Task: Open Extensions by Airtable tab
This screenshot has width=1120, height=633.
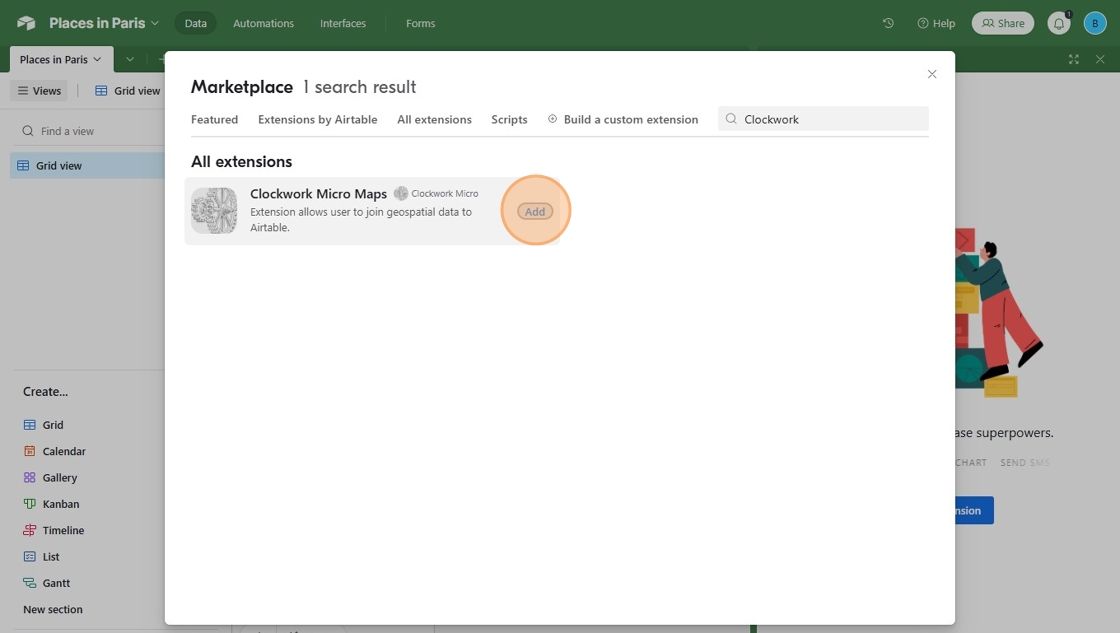Action: pyautogui.click(x=317, y=119)
